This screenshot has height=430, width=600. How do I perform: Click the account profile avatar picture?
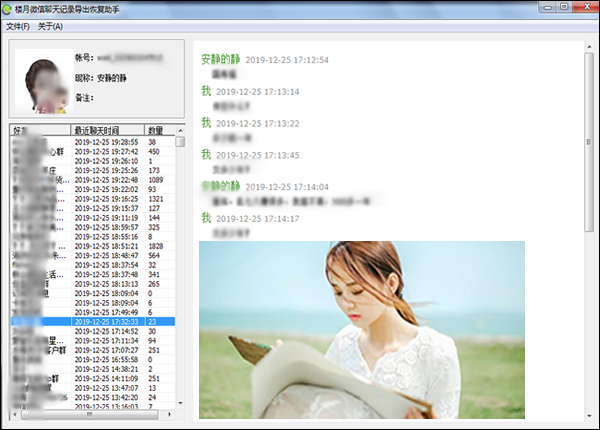(x=43, y=80)
